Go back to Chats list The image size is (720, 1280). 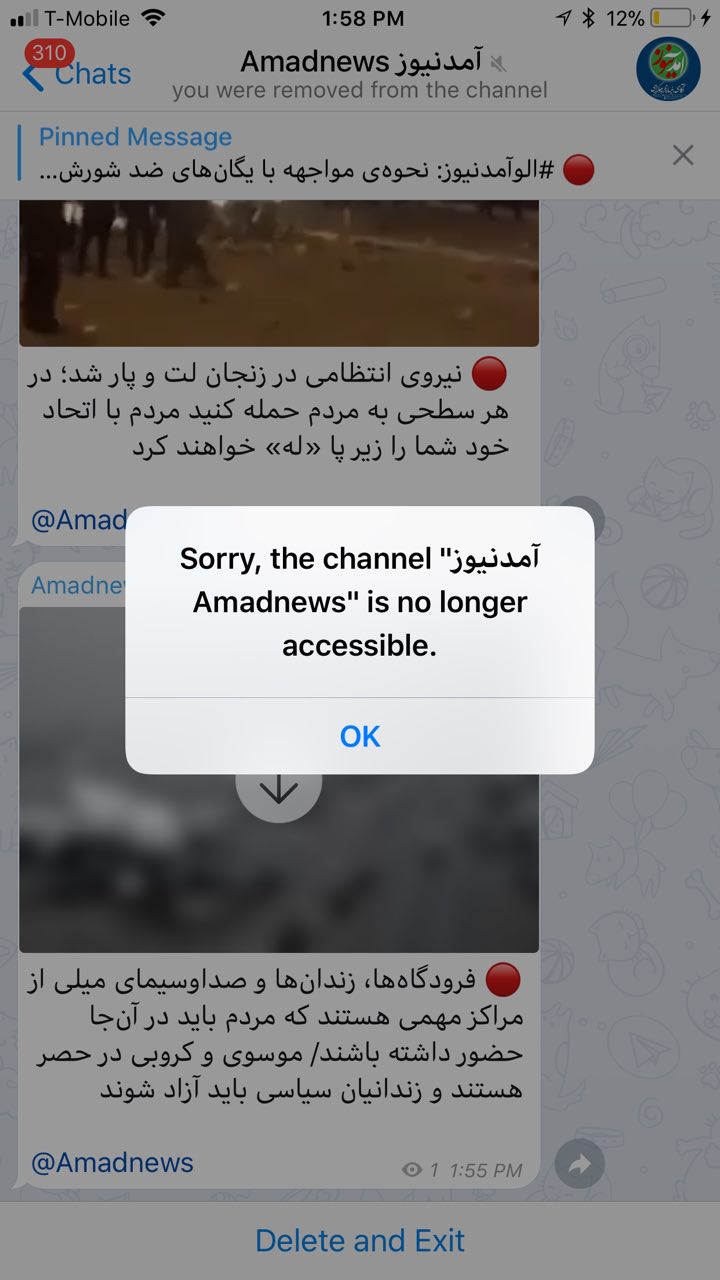(x=78, y=74)
